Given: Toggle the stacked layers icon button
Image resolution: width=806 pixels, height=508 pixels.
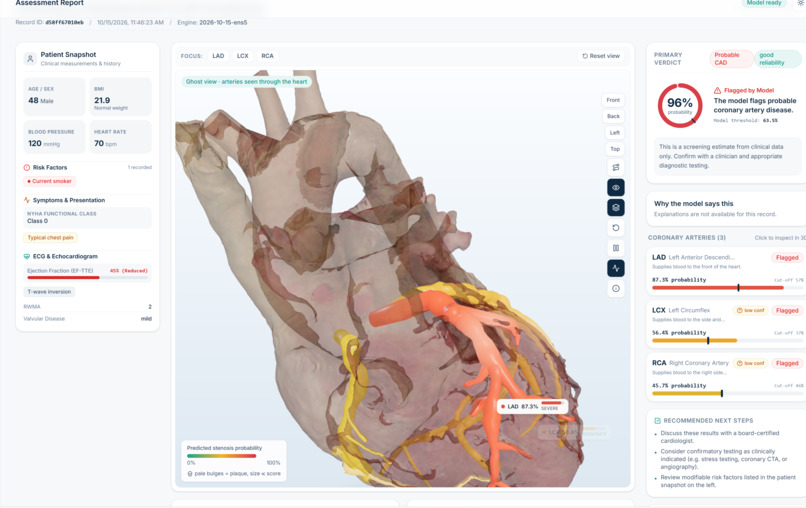Looking at the screenshot, I should 615,208.
